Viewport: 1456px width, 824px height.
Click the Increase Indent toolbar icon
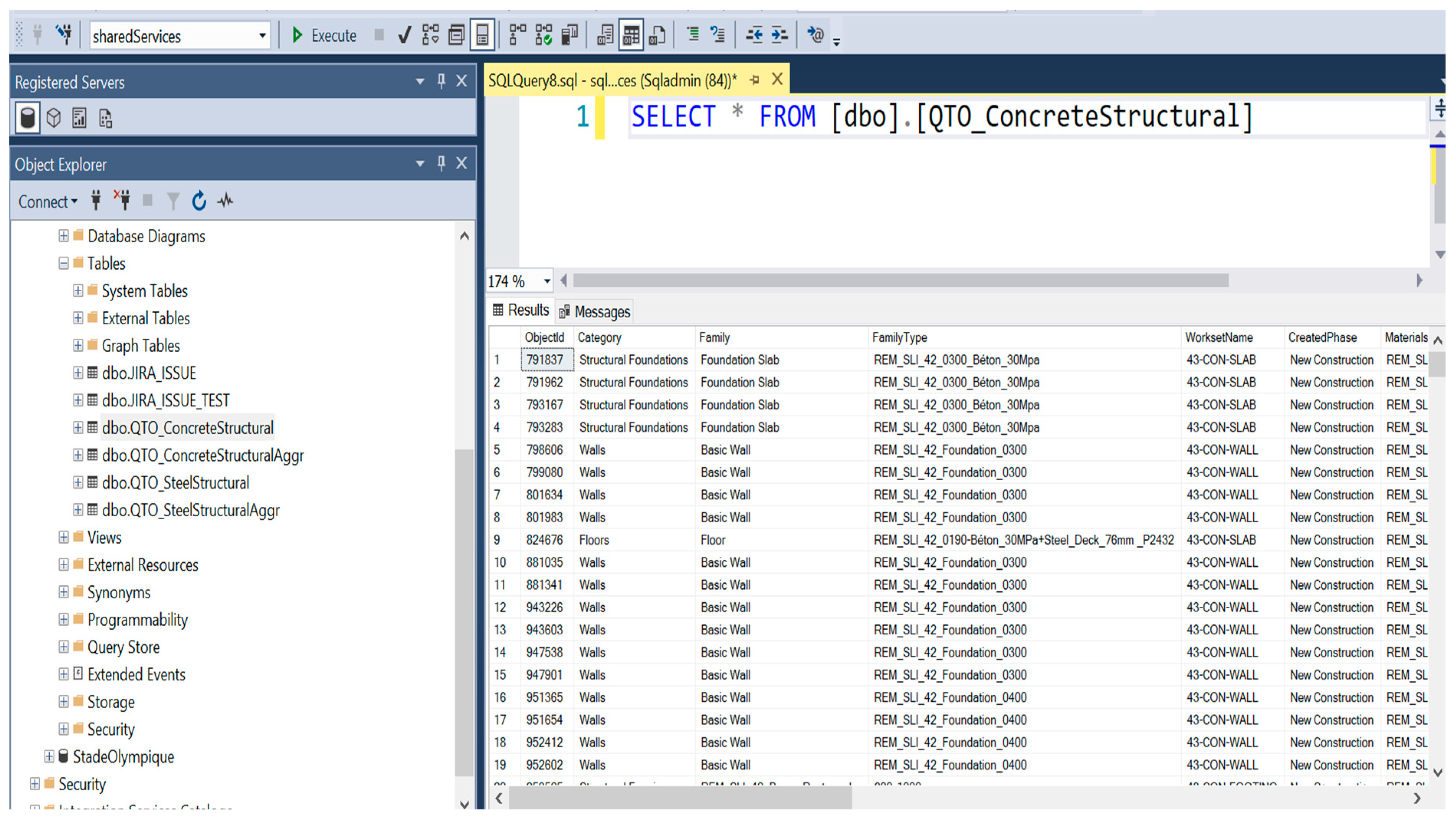coord(779,35)
